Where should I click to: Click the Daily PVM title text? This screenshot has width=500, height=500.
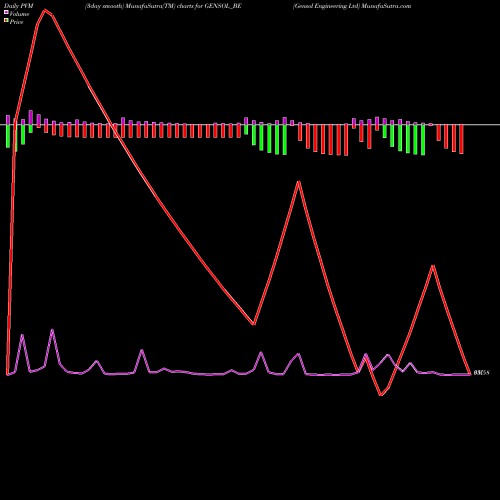point(18,6)
